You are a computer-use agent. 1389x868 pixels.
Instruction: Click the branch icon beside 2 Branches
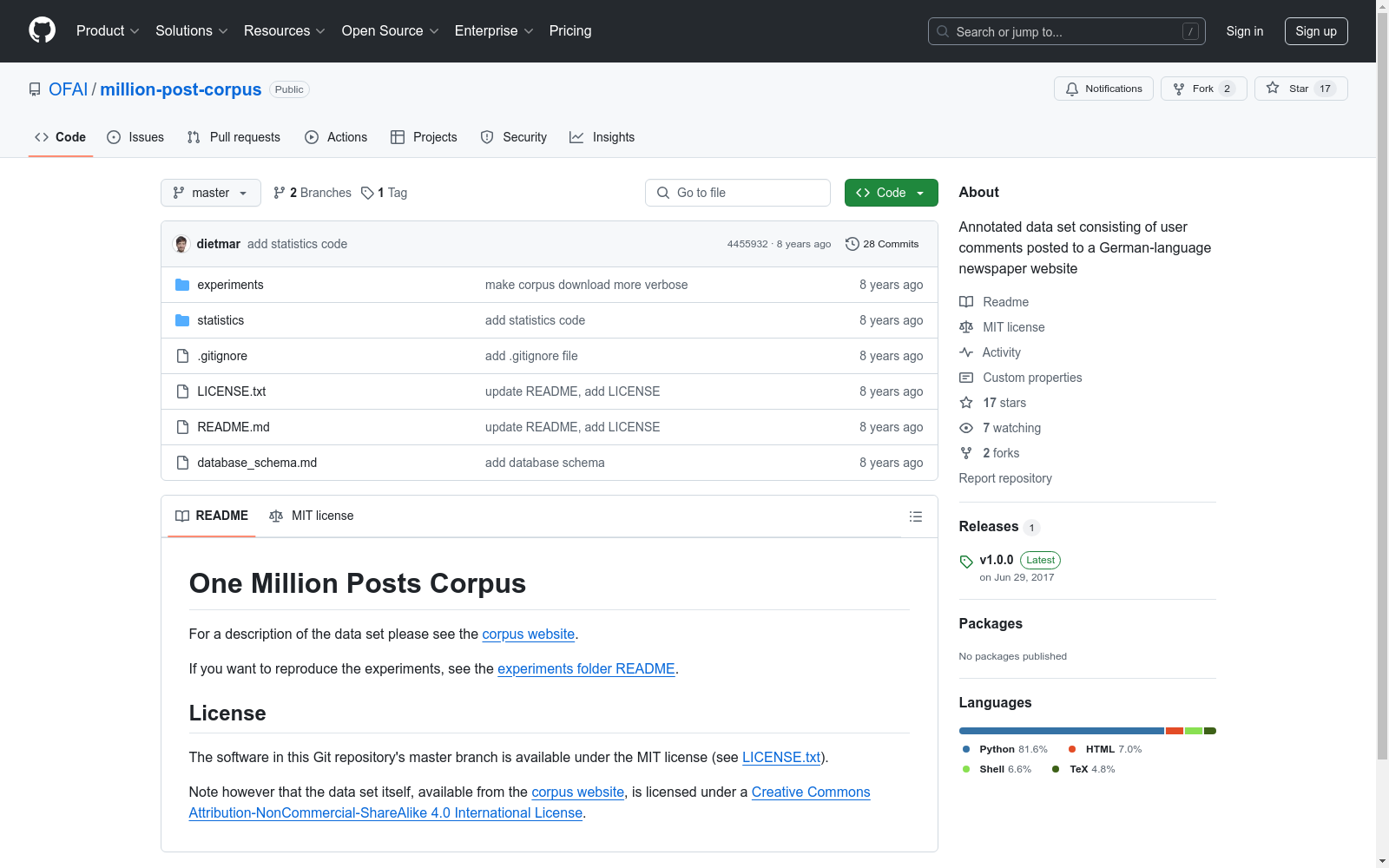click(280, 193)
